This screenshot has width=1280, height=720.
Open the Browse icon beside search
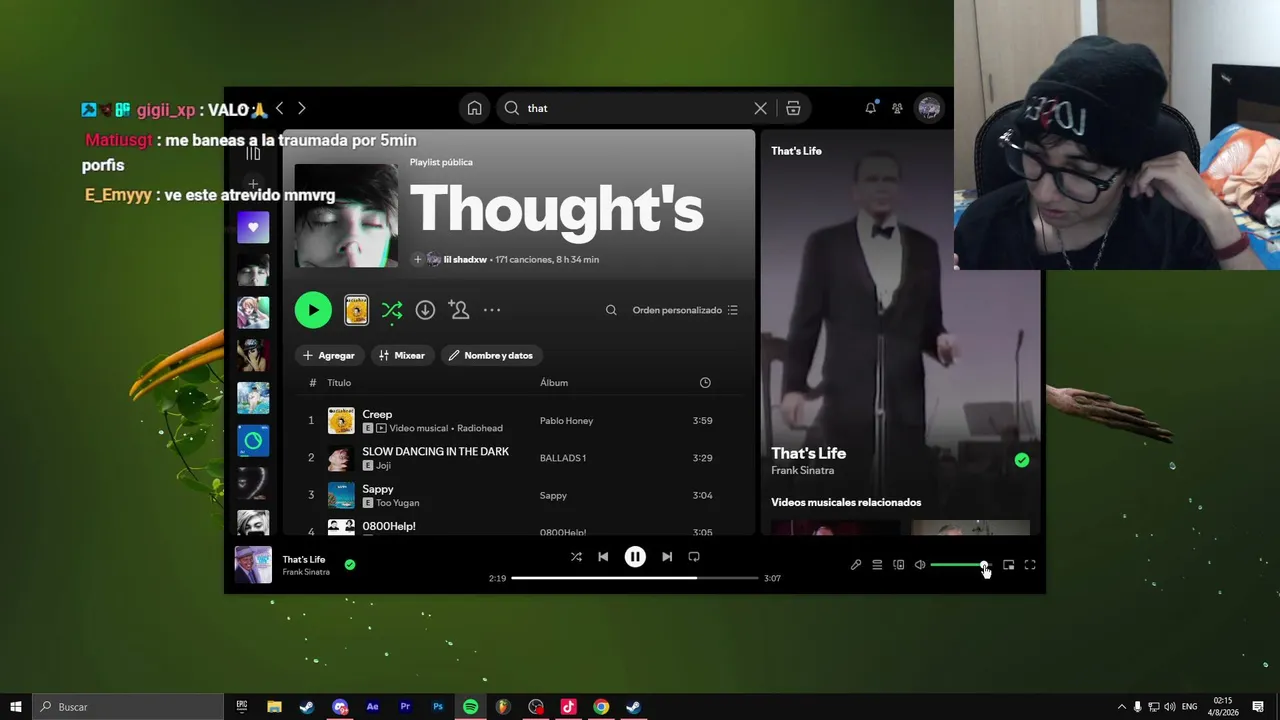pos(793,108)
